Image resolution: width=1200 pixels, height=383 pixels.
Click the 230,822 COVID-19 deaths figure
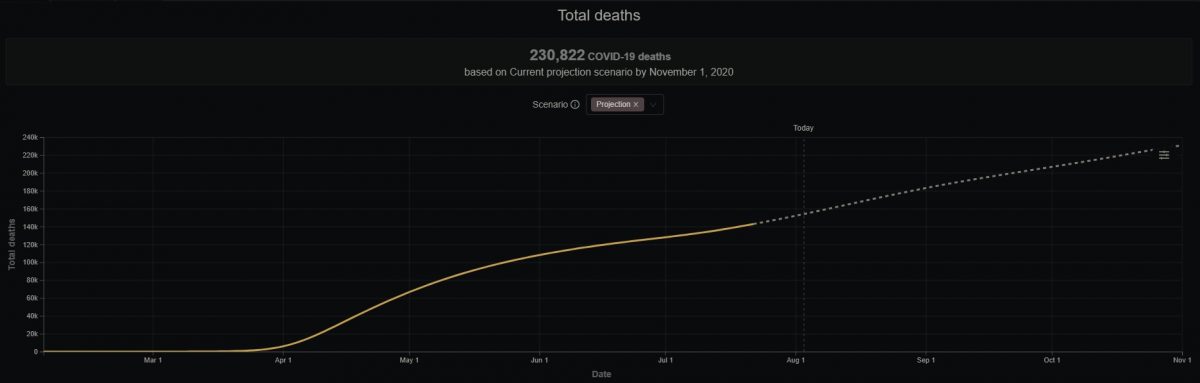[599, 55]
